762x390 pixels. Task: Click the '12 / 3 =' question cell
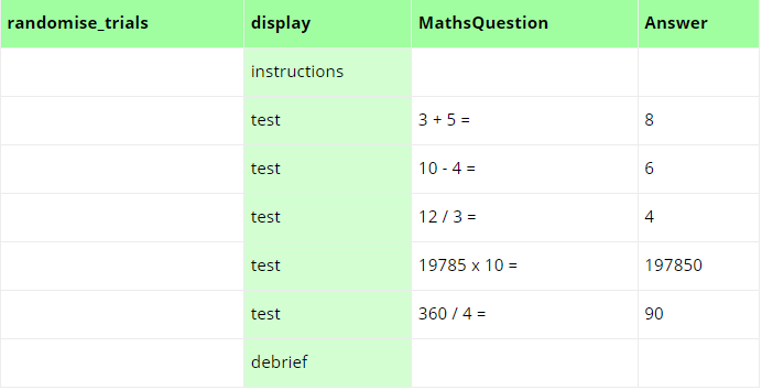click(524, 218)
